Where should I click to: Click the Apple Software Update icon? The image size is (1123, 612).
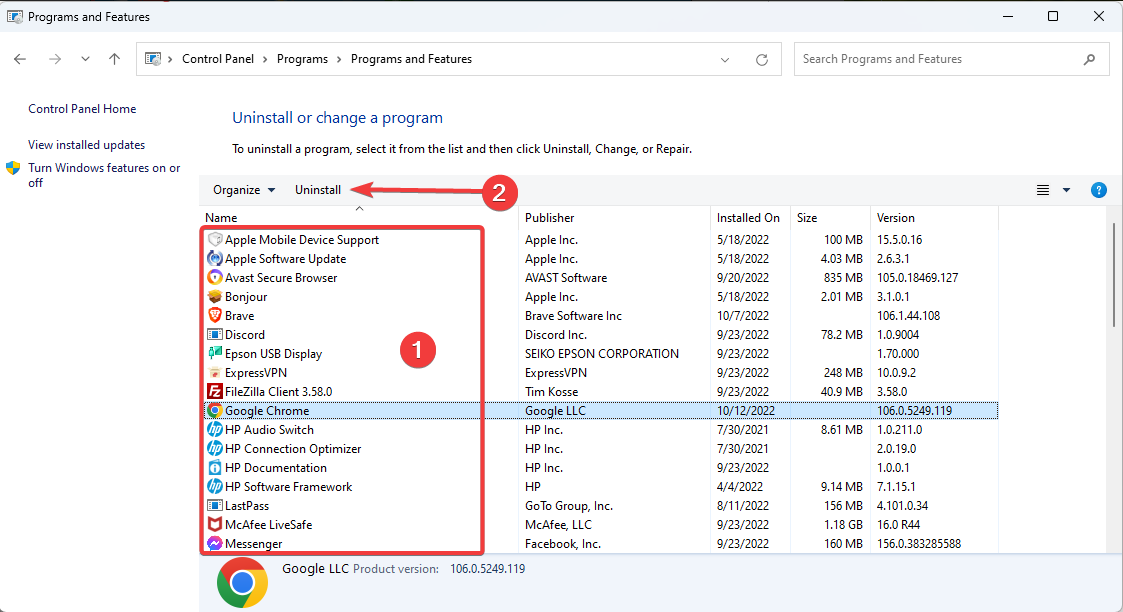[215, 258]
